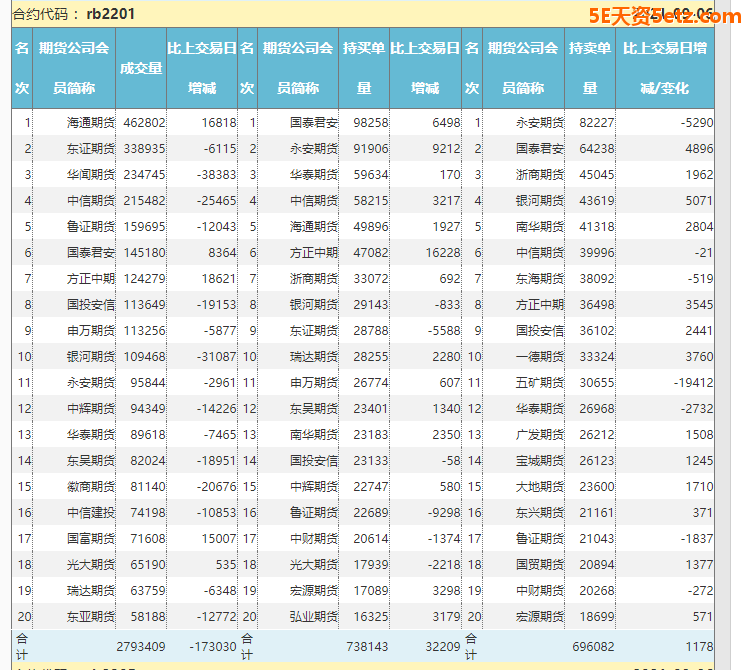
Task: Select 海通期货 beside volume 462802
Action: coord(91,123)
